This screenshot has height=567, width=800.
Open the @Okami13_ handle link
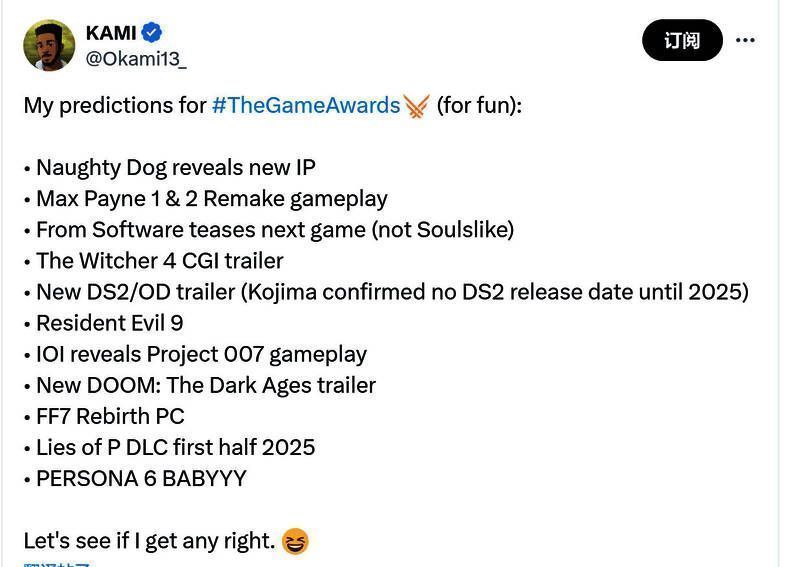pos(136,59)
